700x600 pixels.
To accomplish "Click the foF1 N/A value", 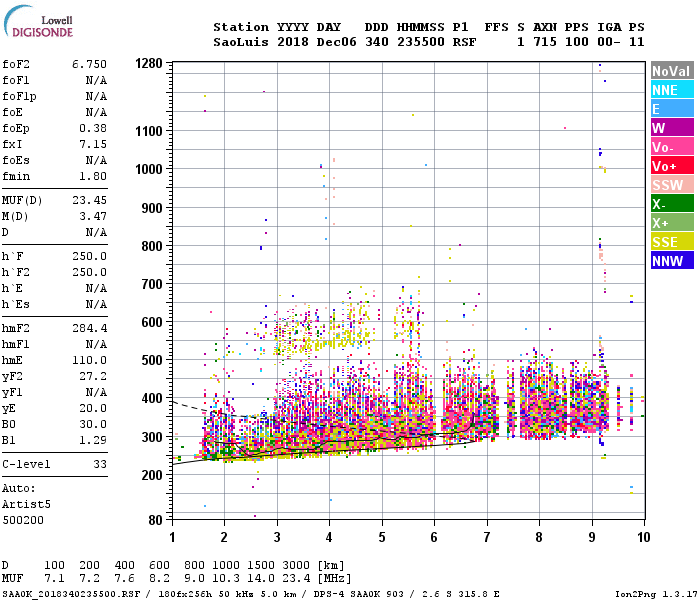I will 96,80.
